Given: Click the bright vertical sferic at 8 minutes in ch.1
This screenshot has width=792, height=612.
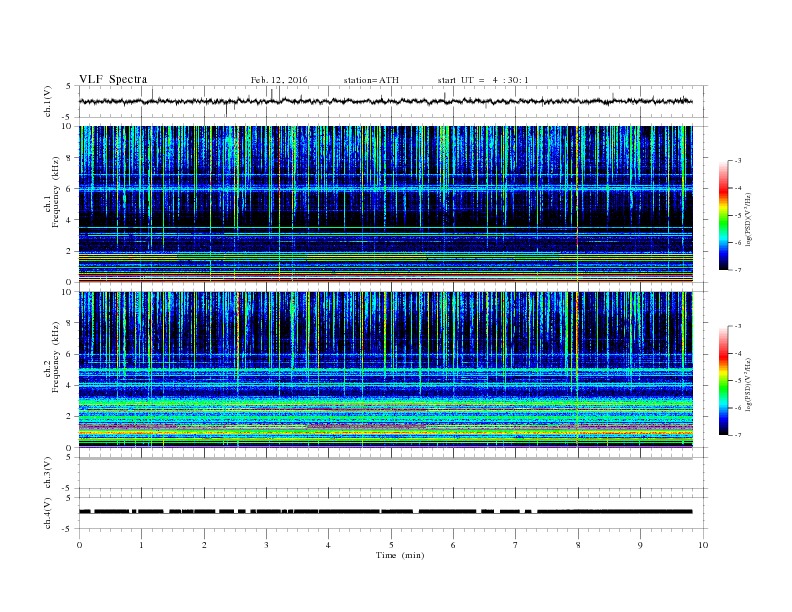Looking at the screenshot, I should [576, 204].
